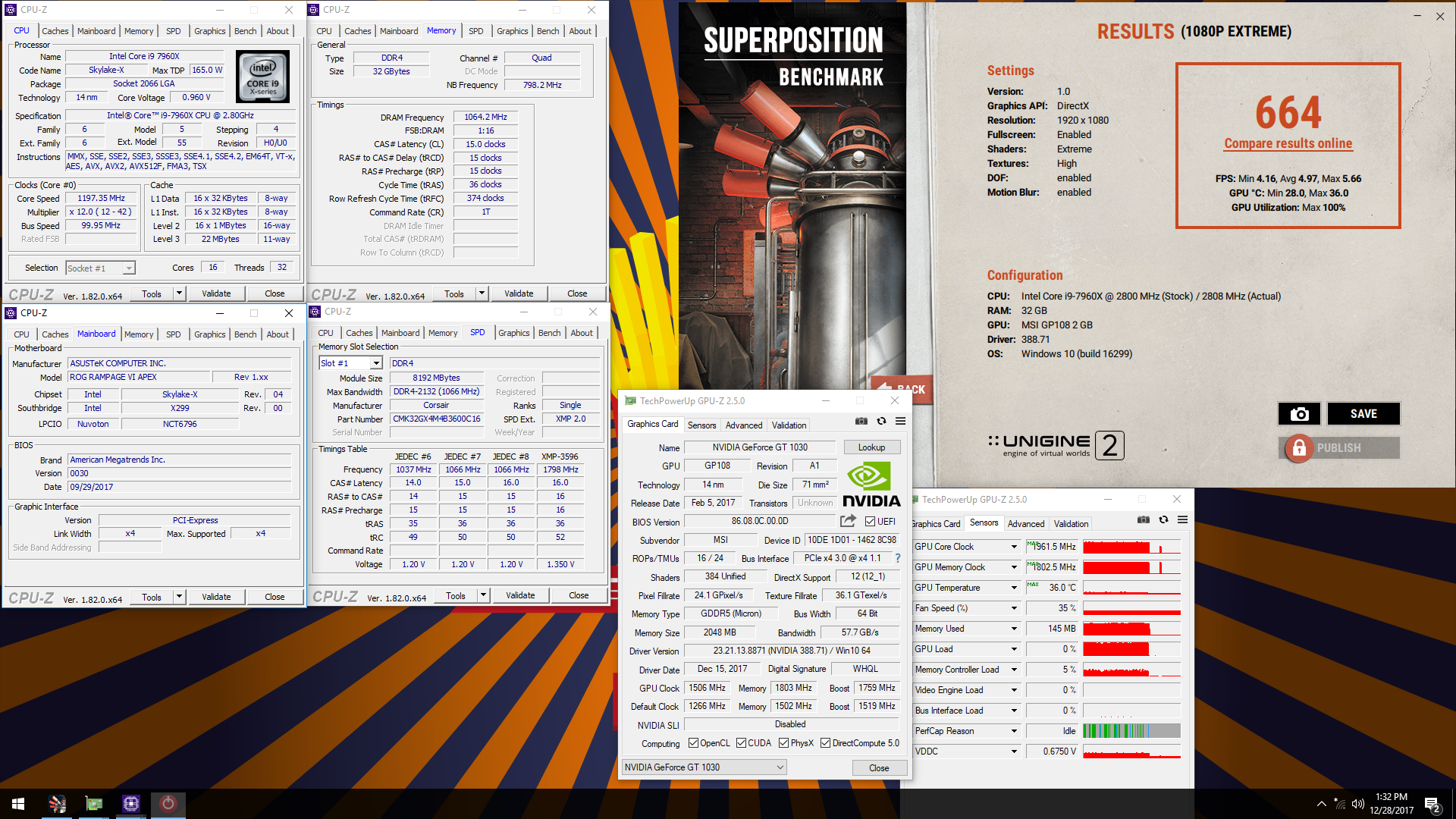The width and height of the screenshot is (1456, 819).
Task: Open the Socket #1 selection dropdown
Action: pyautogui.click(x=100, y=268)
